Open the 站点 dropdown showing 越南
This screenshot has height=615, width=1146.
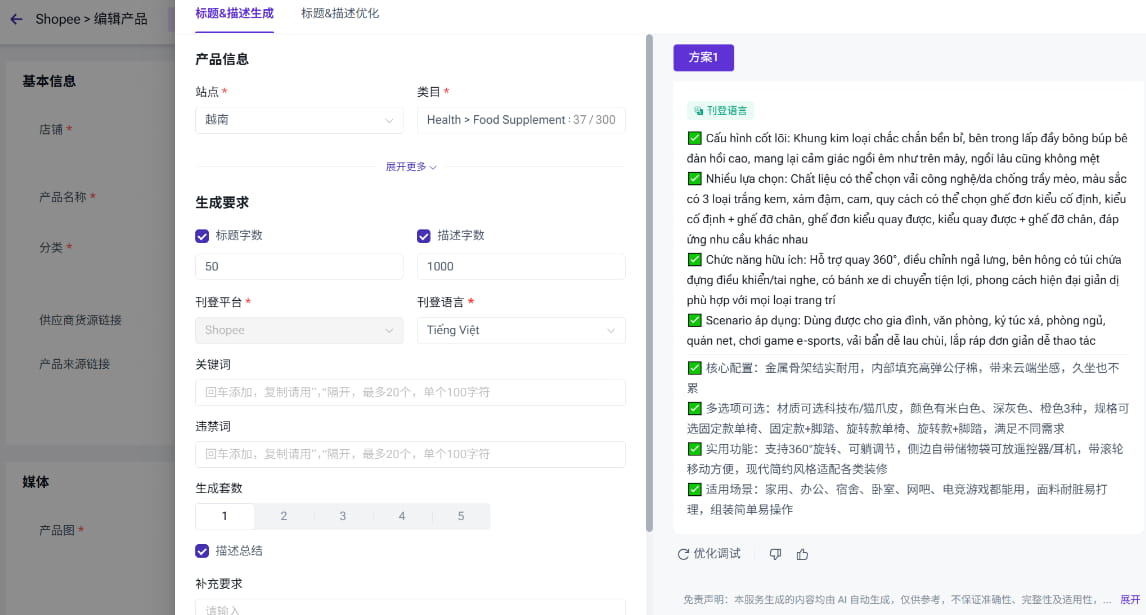click(299, 120)
